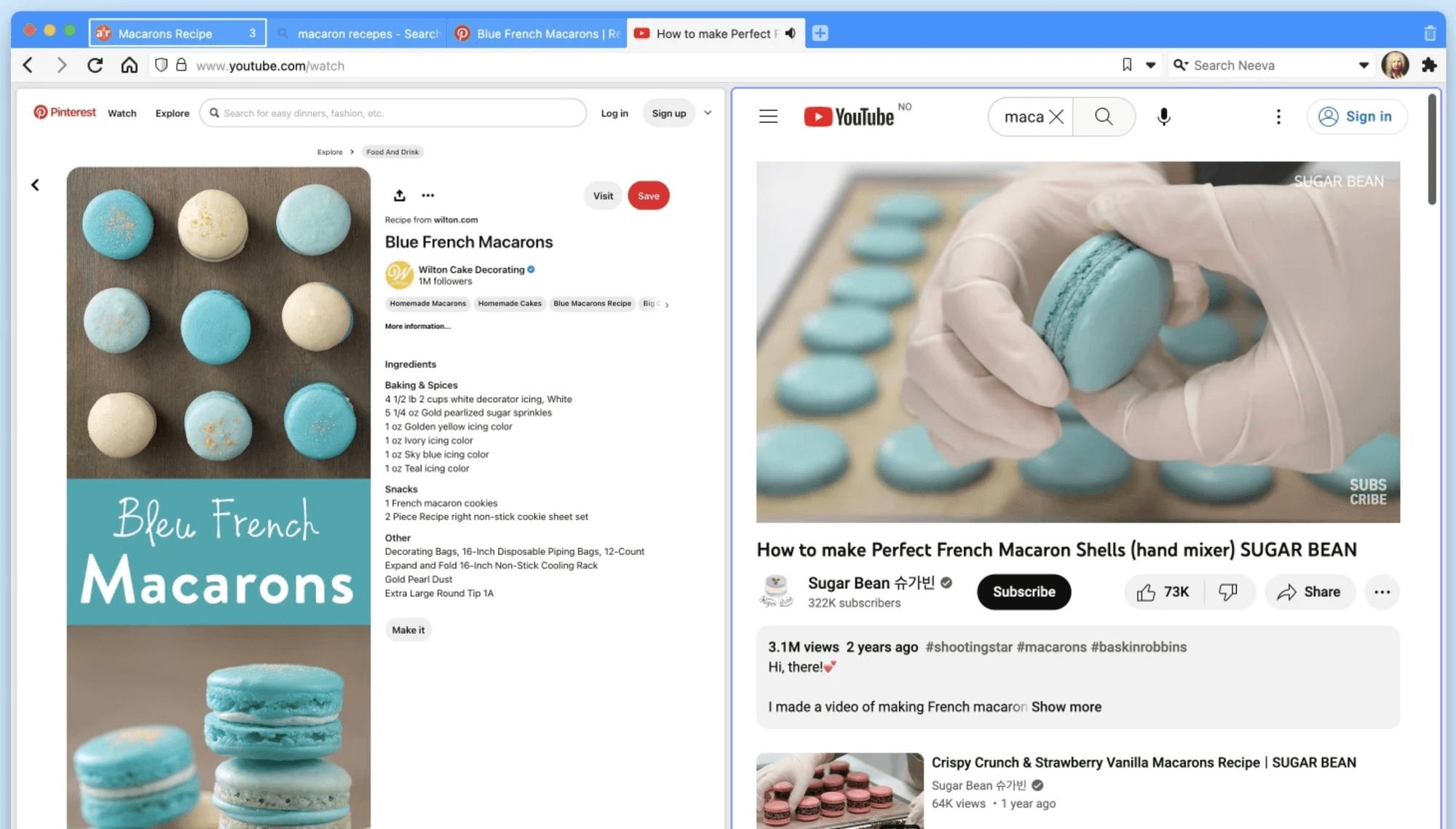
Task: Reload the current page
Action: point(95,65)
